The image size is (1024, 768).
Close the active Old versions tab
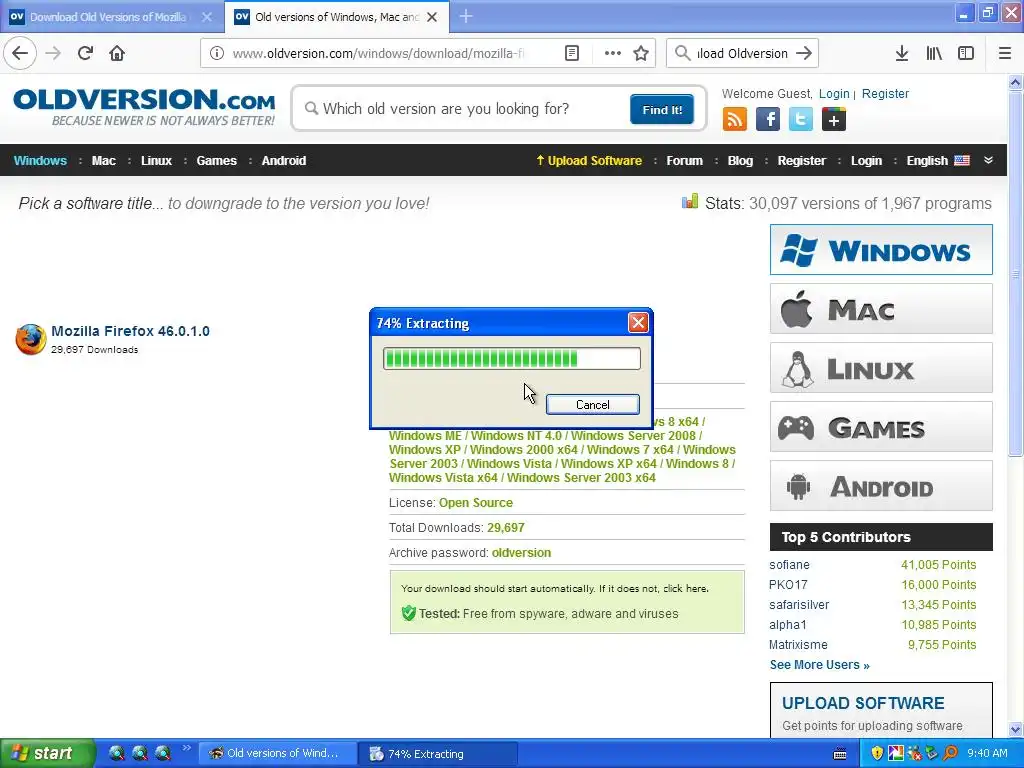click(x=432, y=17)
